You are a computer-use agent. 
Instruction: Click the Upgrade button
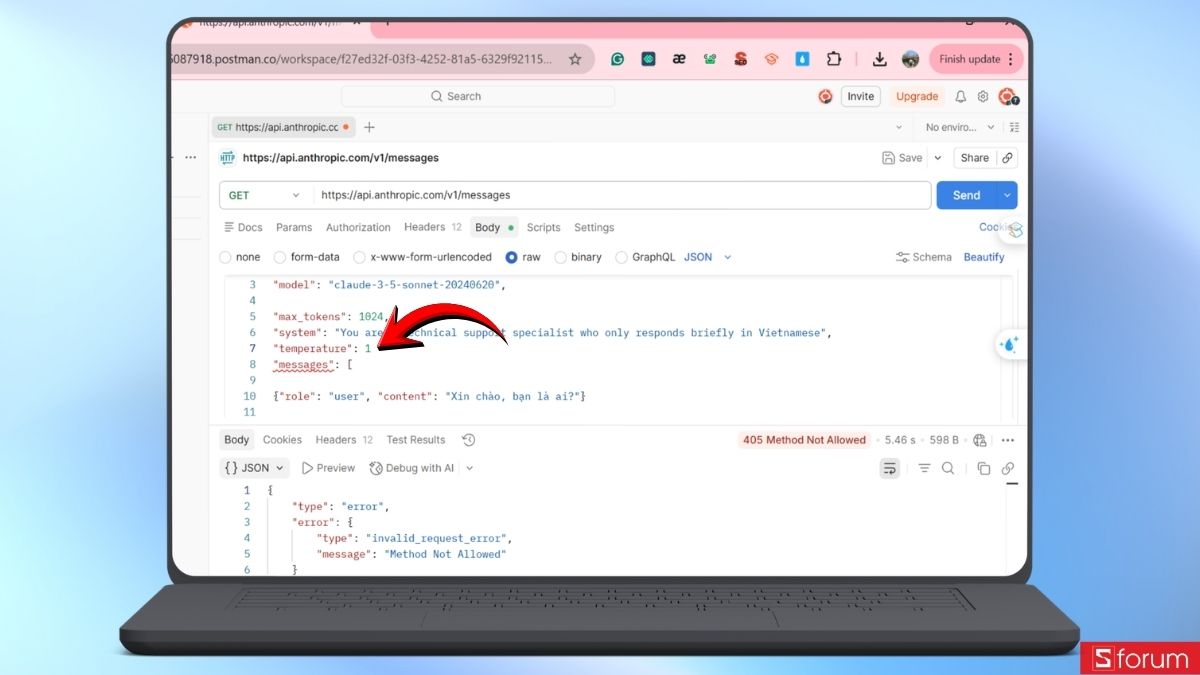pyautogui.click(x=917, y=97)
